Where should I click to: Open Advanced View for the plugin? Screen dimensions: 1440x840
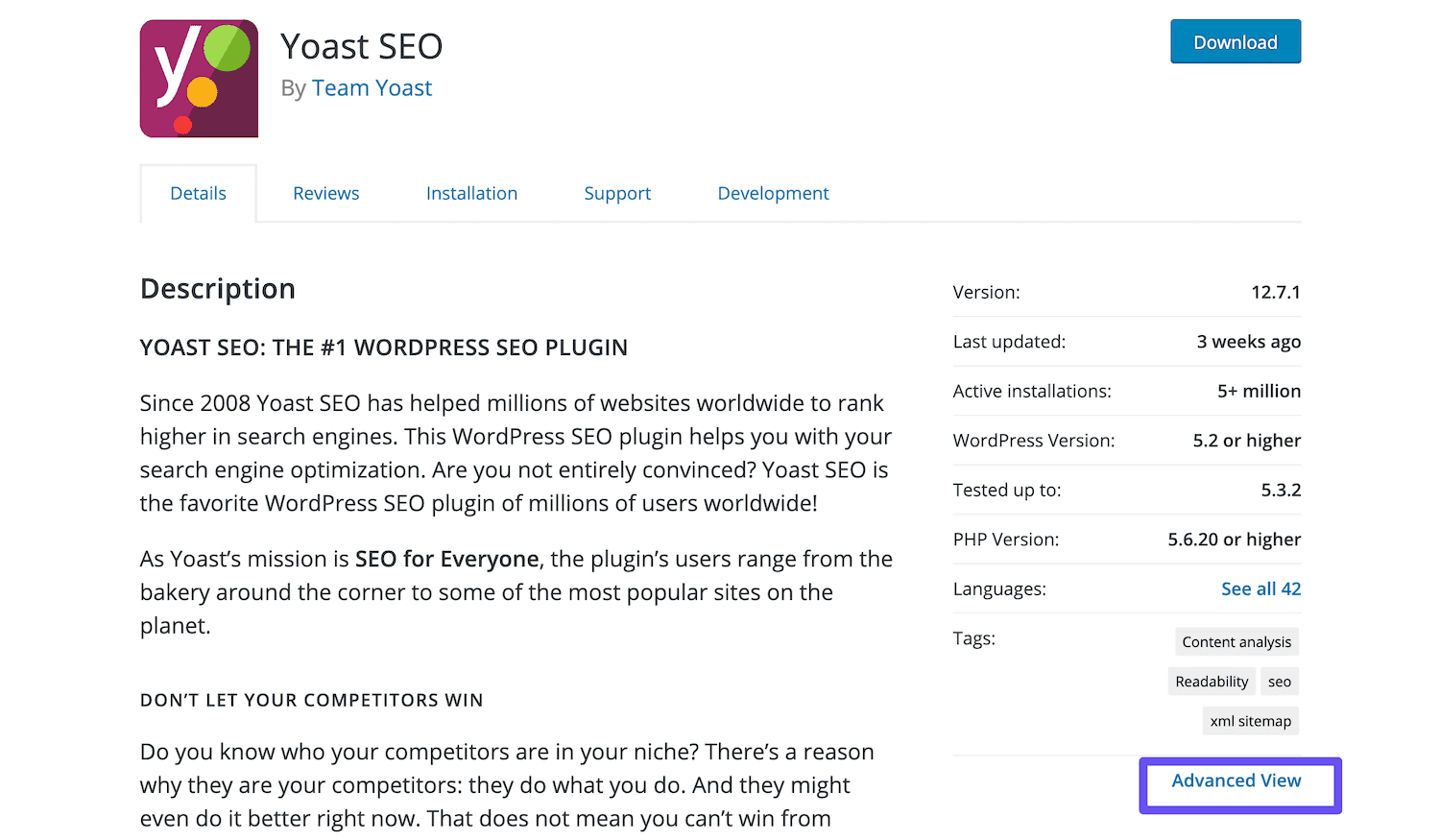[1237, 780]
